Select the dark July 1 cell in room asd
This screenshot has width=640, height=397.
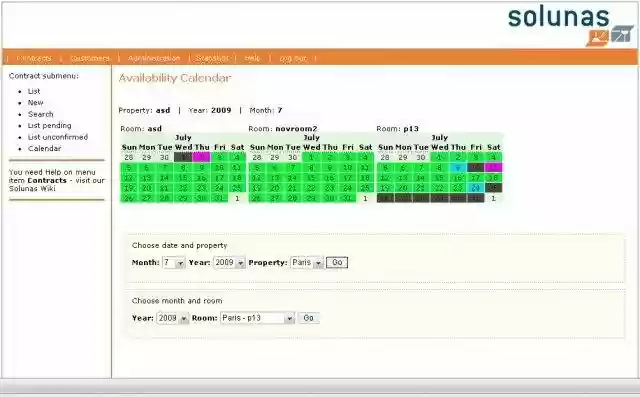183,157
